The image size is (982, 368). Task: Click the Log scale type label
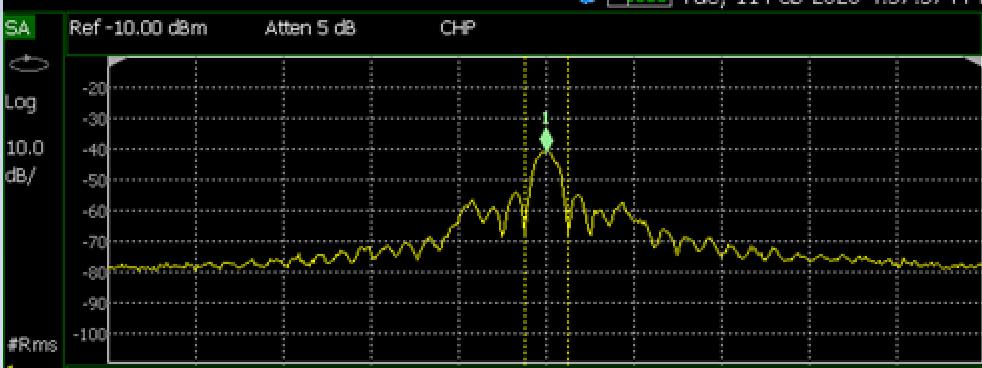click(21, 103)
